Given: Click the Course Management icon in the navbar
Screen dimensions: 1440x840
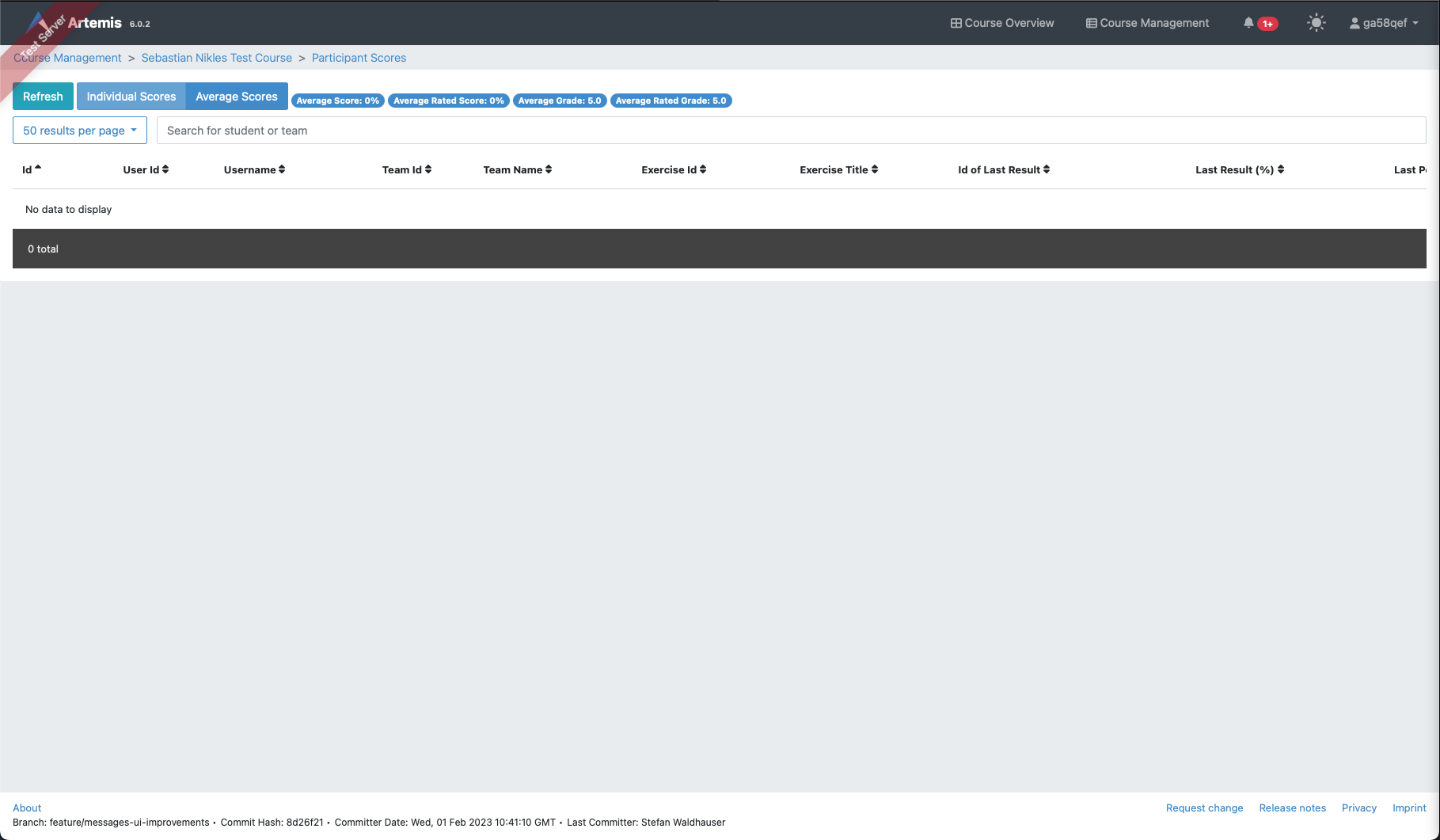Looking at the screenshot, I should [1090, 22].
